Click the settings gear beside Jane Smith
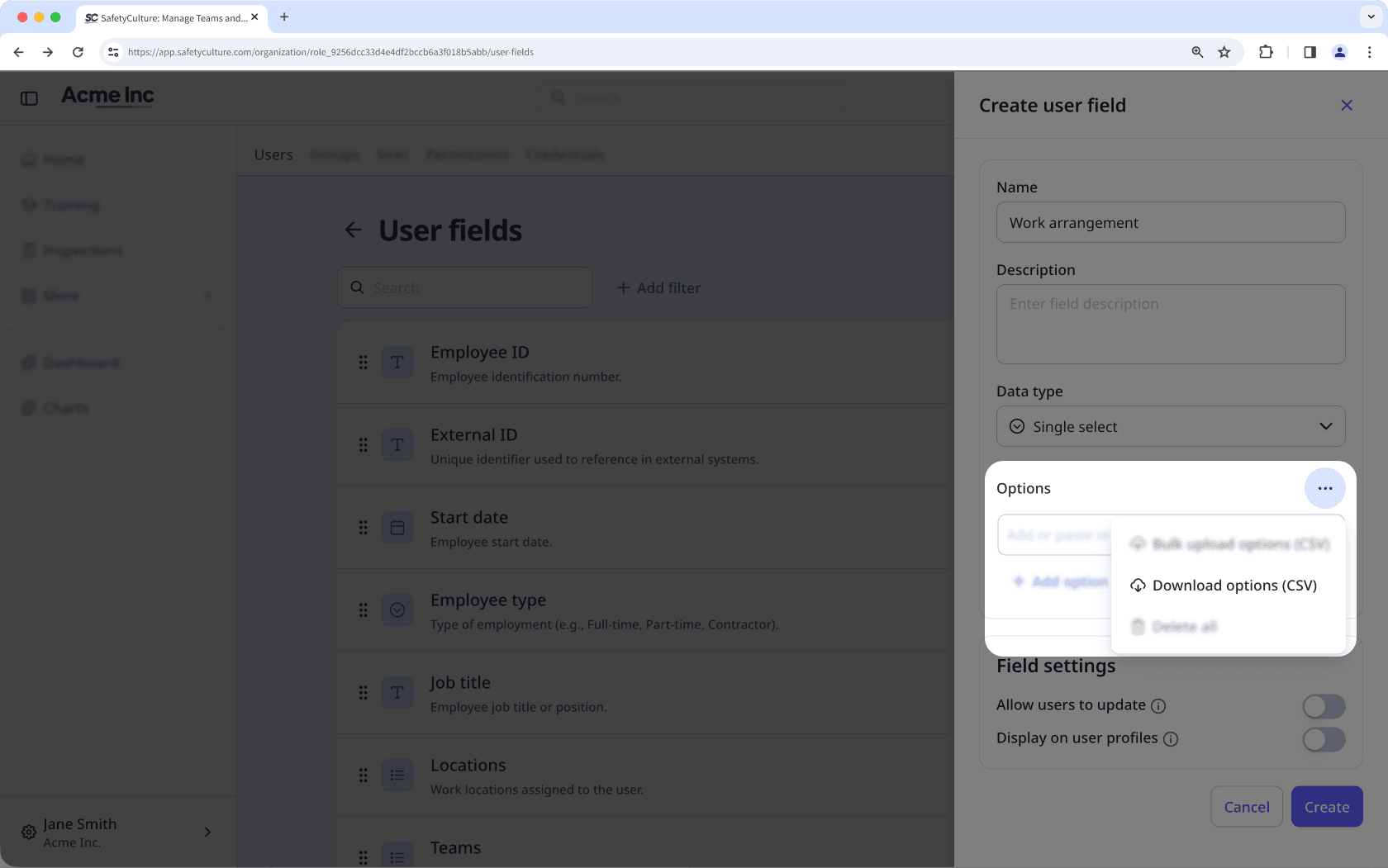The image size is (1388, 868). point(28,832)
